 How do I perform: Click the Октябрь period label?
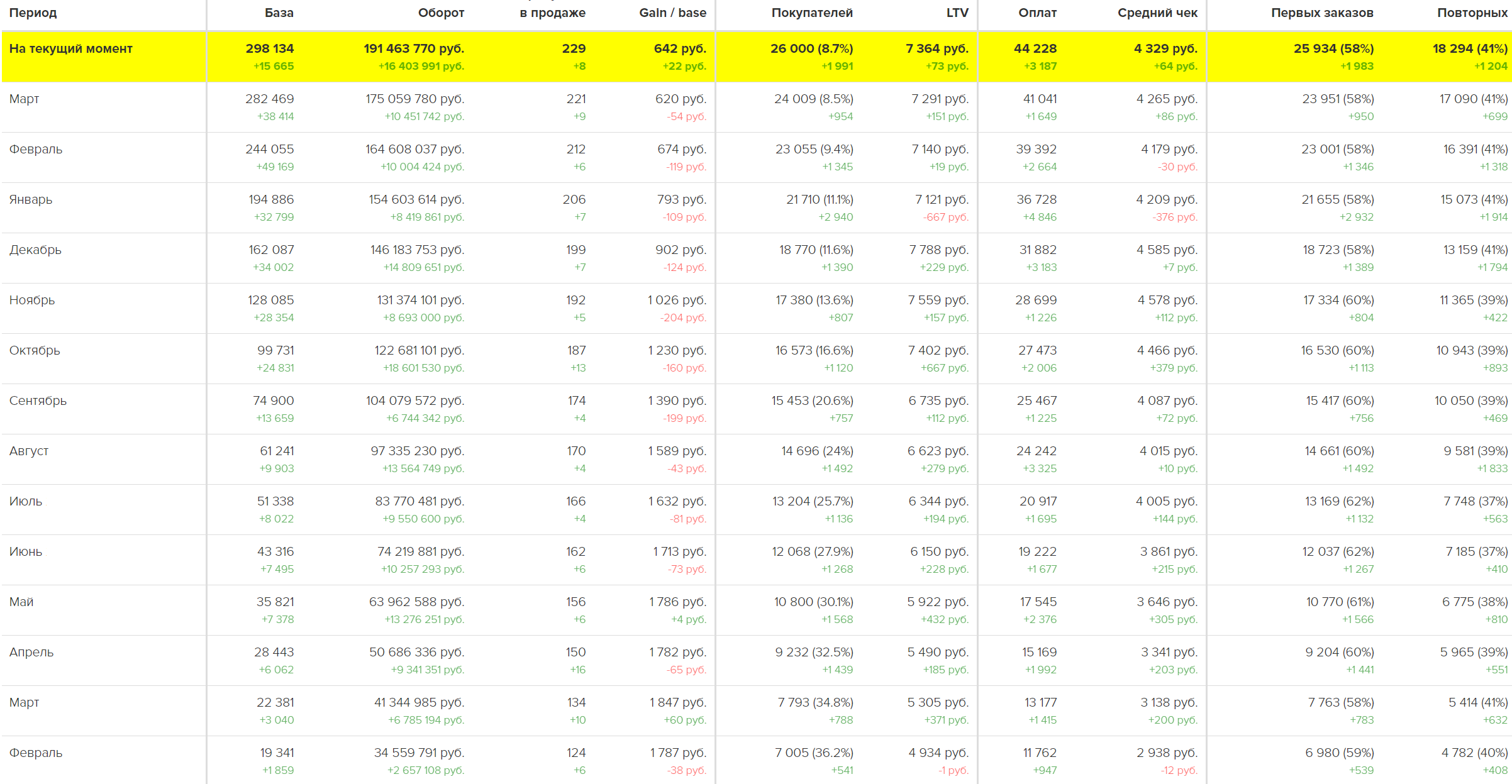tap(35, 350)
